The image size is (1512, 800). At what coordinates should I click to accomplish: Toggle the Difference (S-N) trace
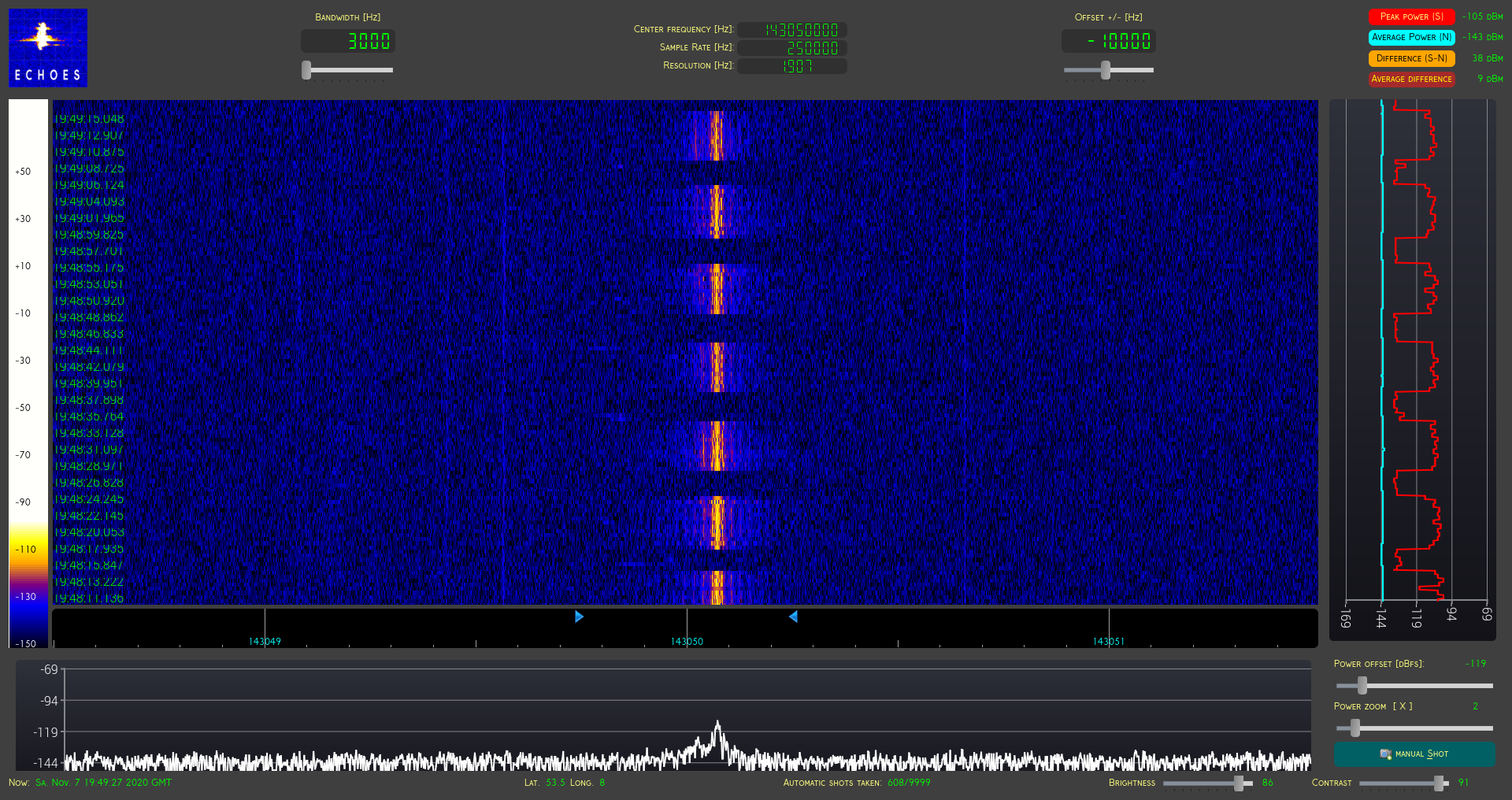pos(1411,58)
